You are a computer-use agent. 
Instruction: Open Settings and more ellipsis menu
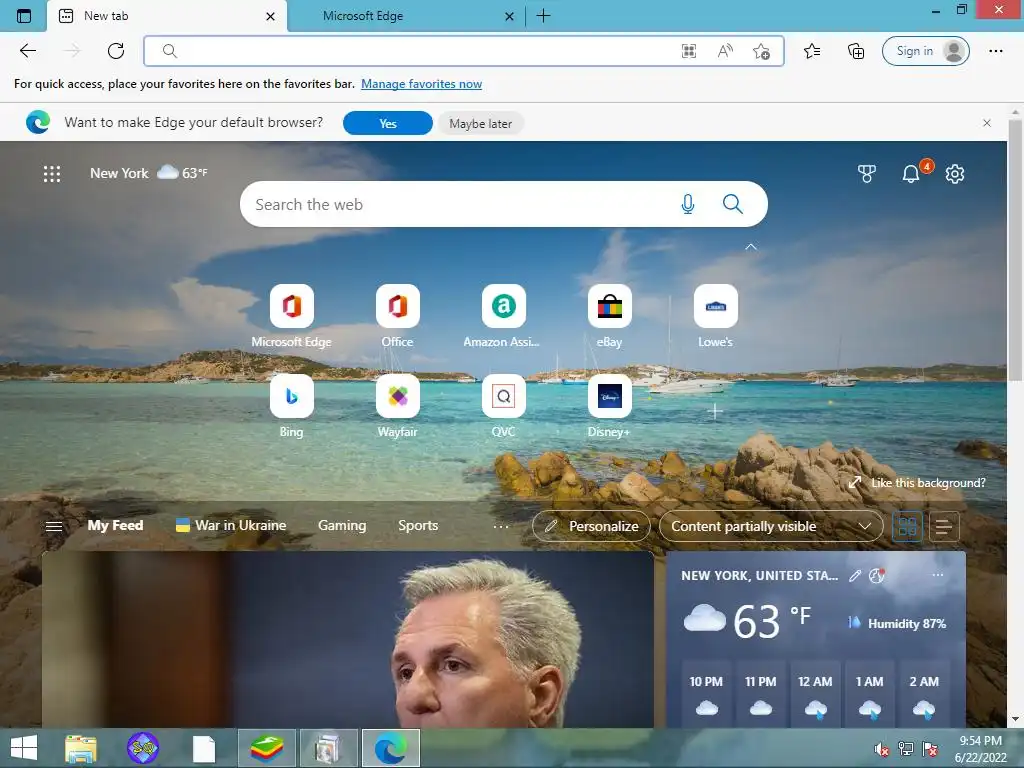995,51
